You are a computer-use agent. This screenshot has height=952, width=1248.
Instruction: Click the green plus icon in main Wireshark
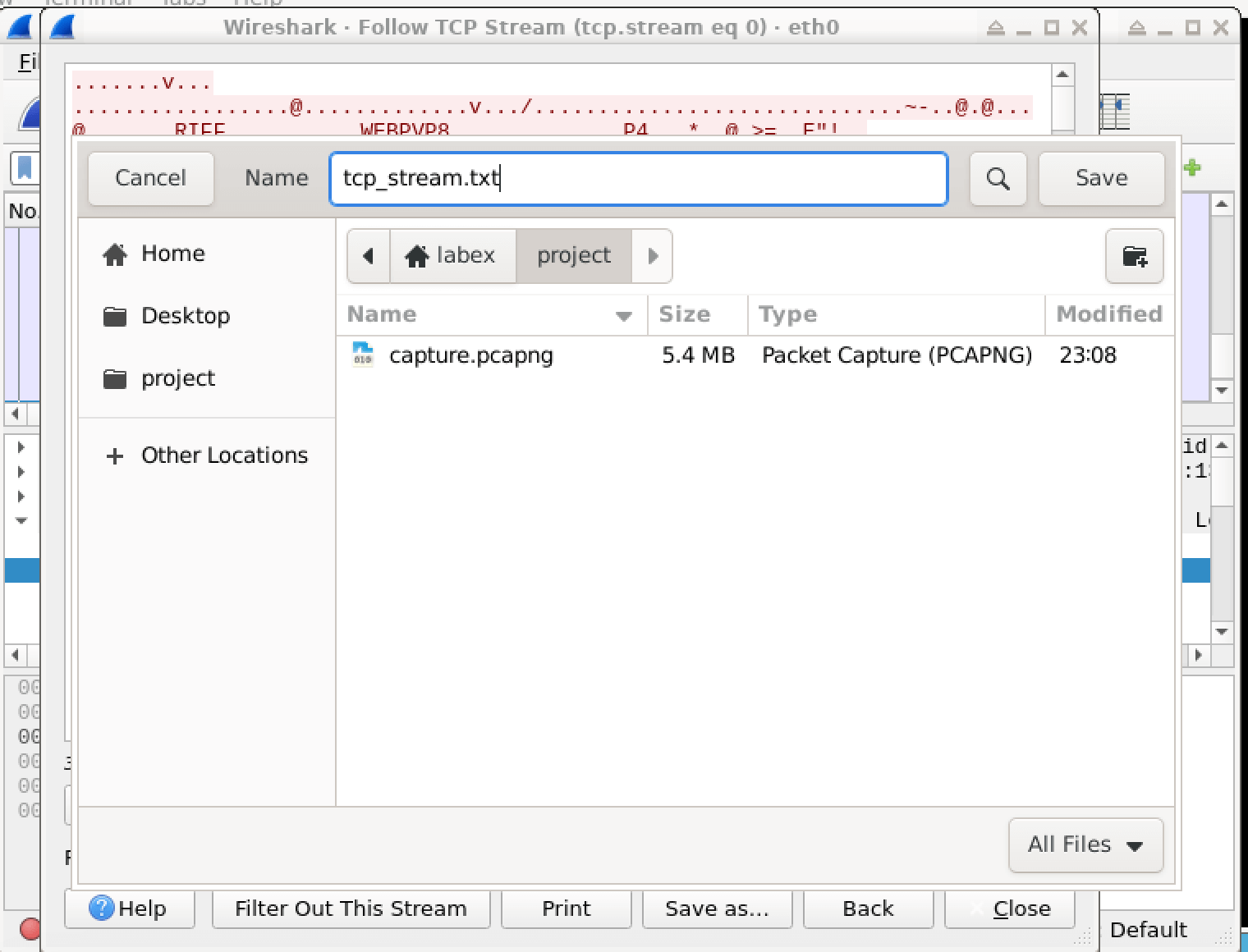1192,168
